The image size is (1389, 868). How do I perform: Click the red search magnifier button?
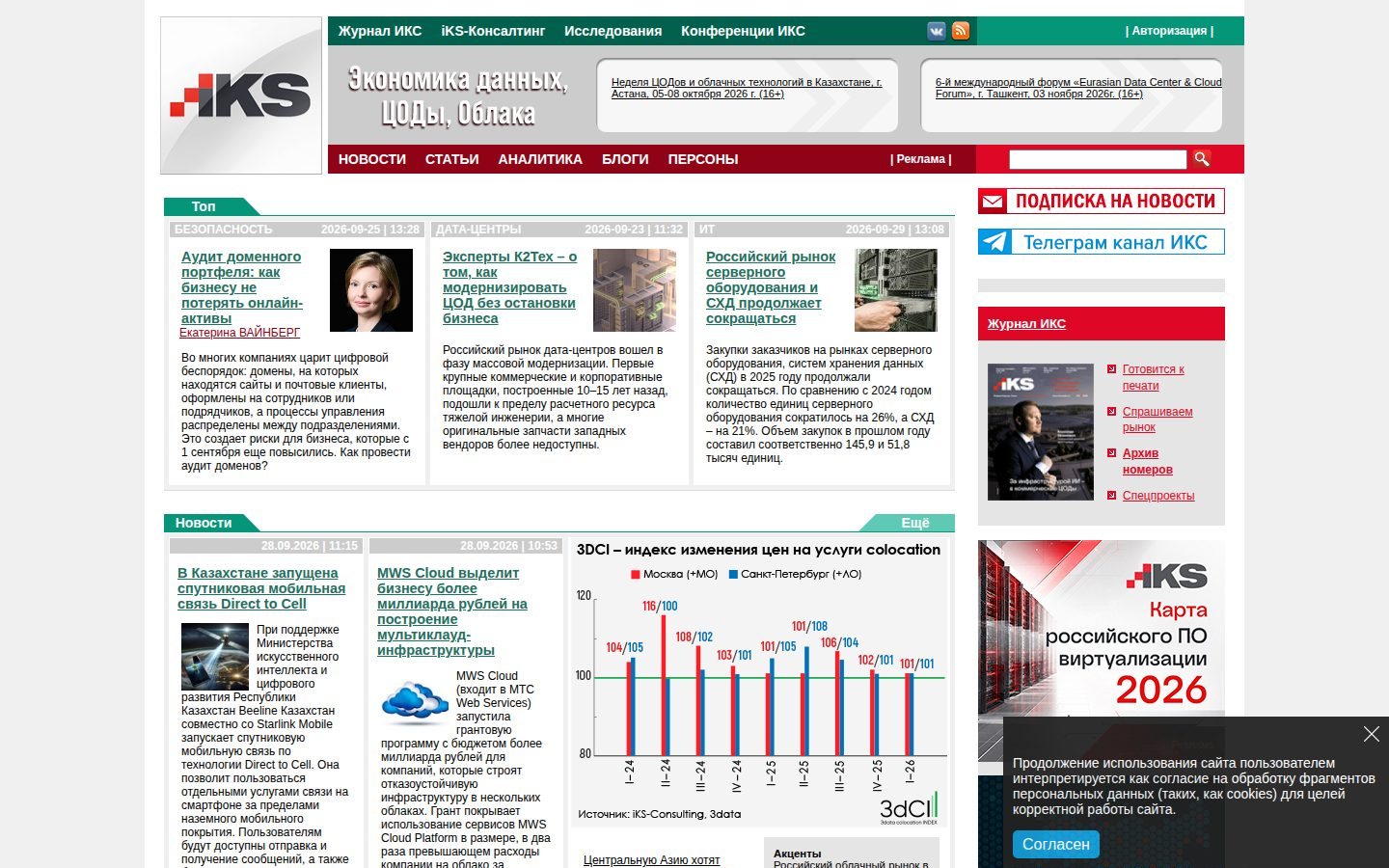click(1201, 159)
